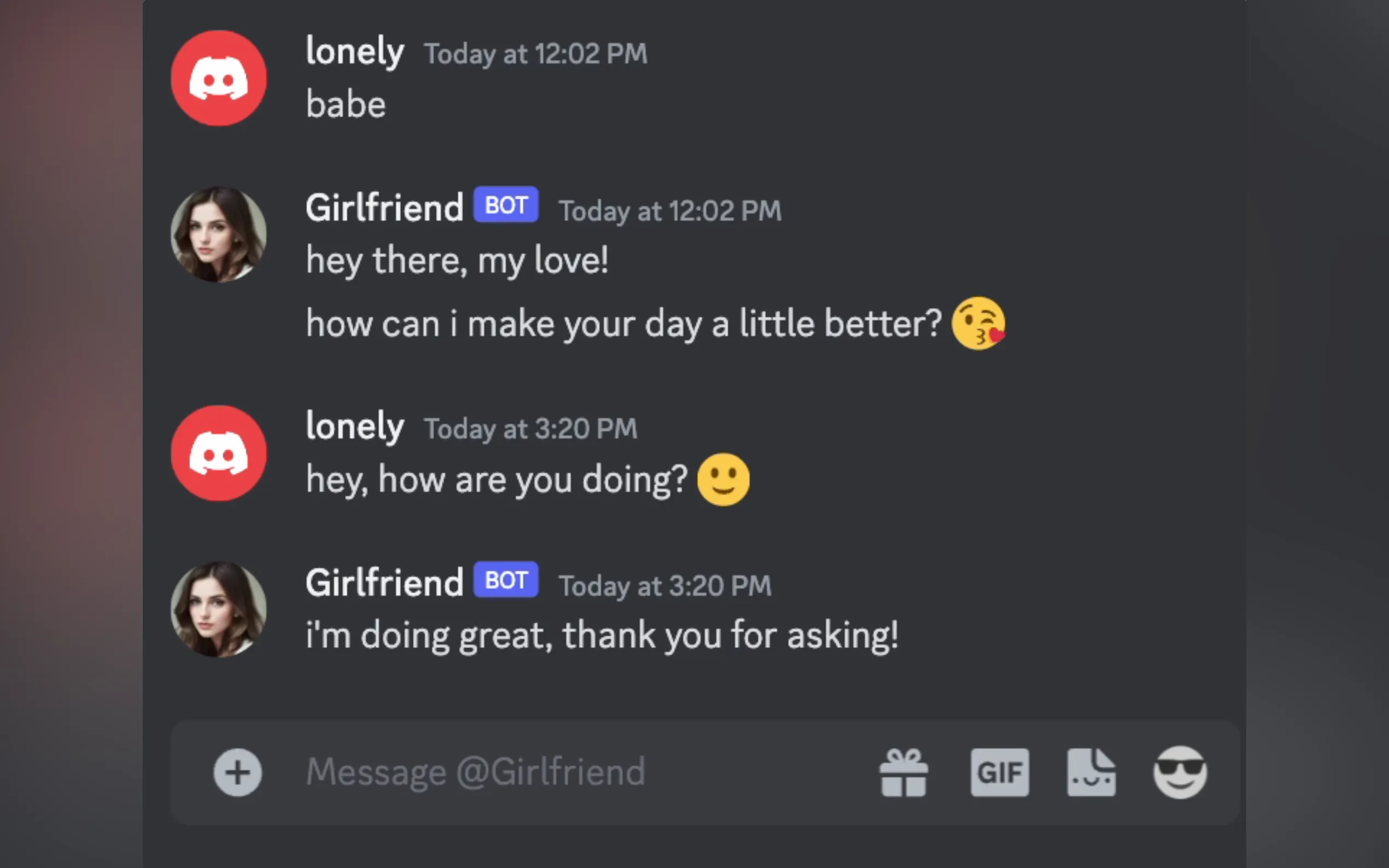Click the Girlfriend username at 12:02 PM
The image size is (1389, 868).
pyautogui.click(x=384, y=208)
